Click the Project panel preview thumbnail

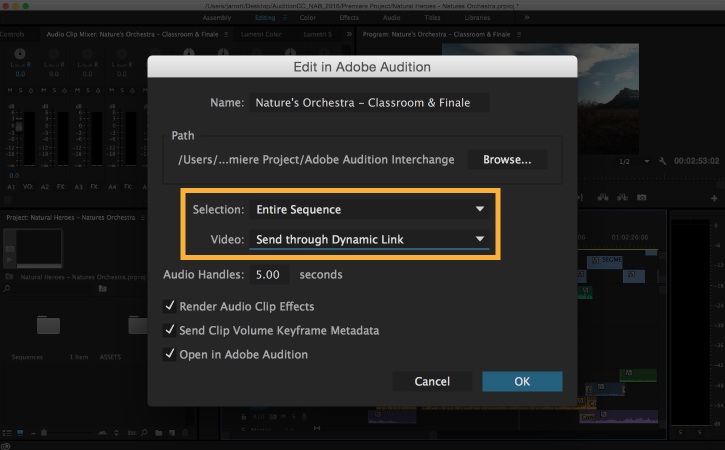[x=39, y=247]
